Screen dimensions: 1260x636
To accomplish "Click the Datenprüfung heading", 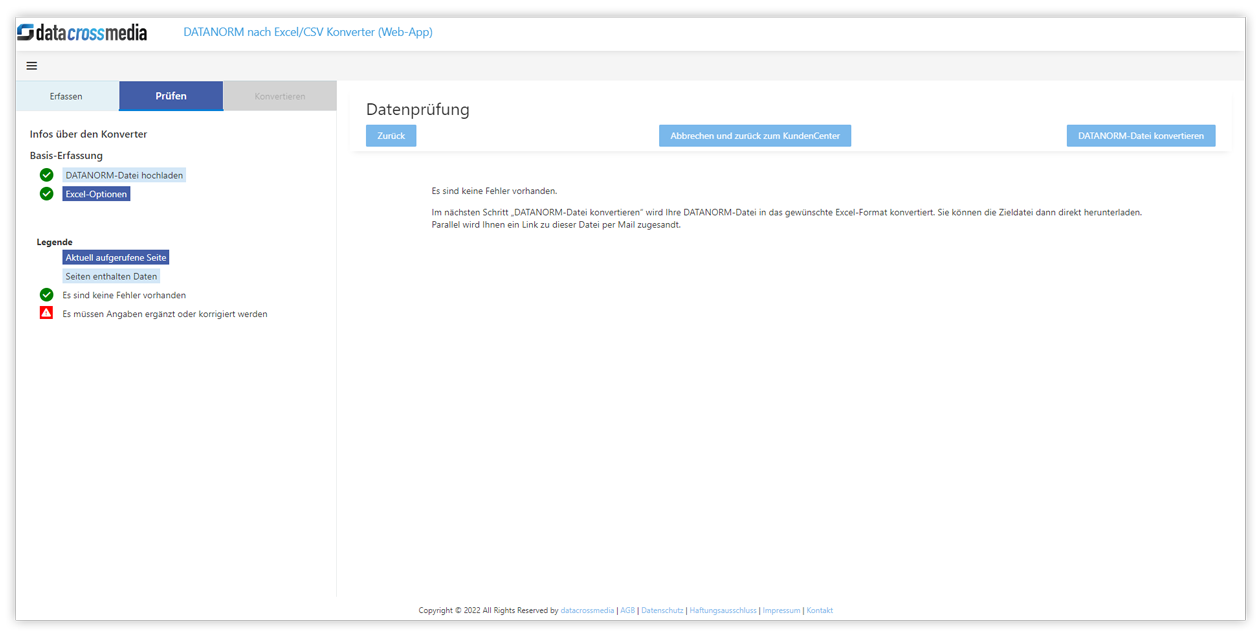I will click(x=418, y=109).
